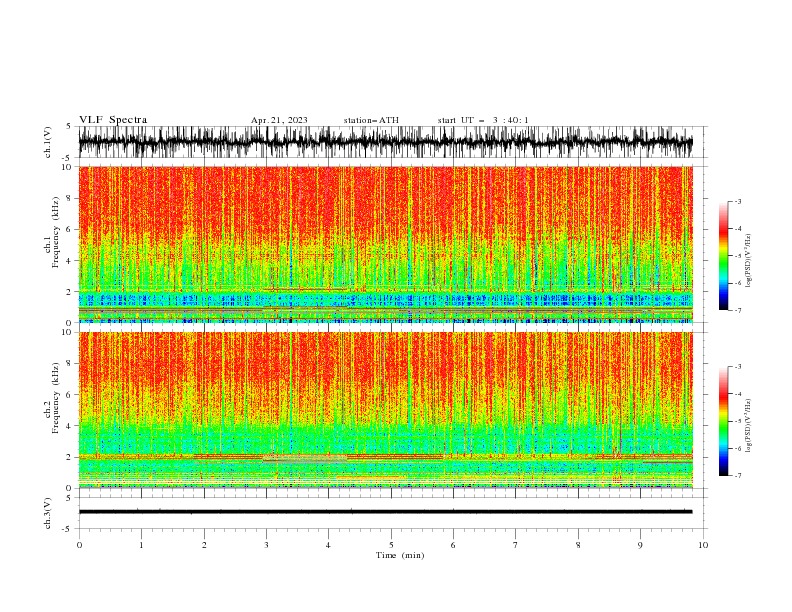
Task: Click the ch.1 spectrogram panel
Action: (x=385, y=244)
